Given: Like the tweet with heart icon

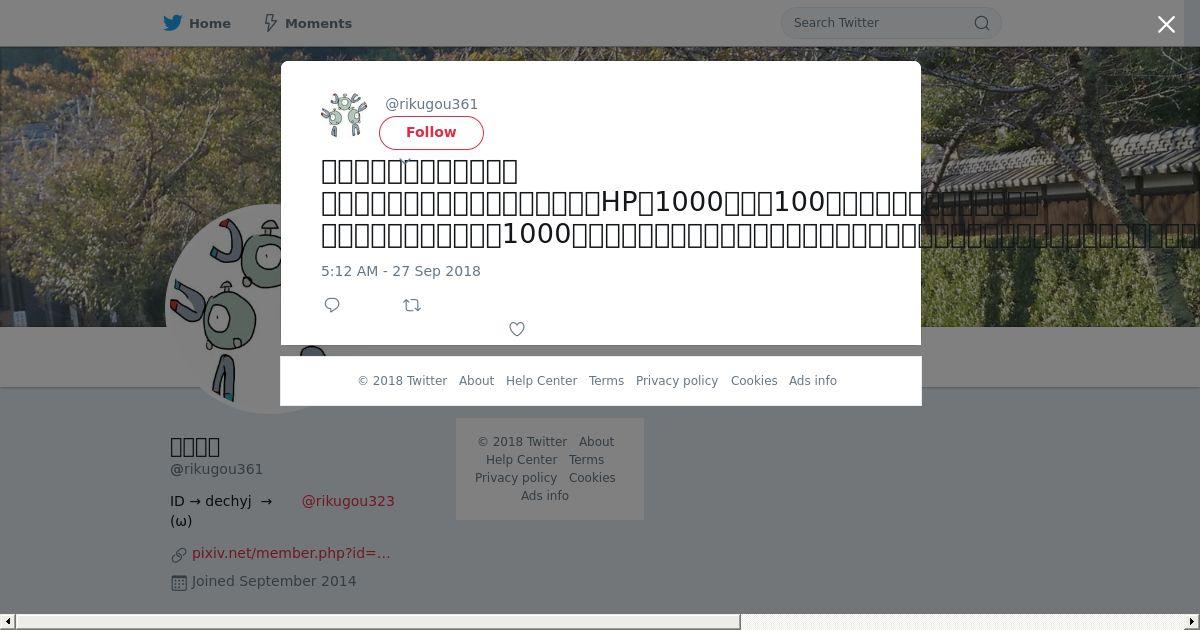Looking at the screenshot, I should point(517,329).
